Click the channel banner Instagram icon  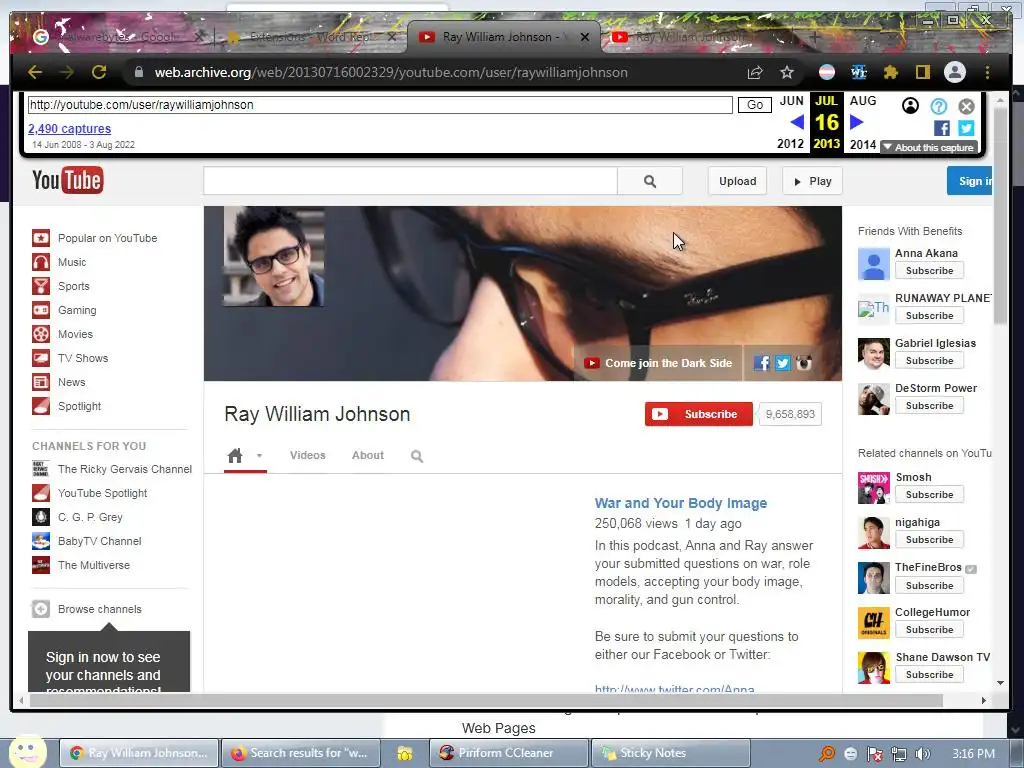tap(804, 363)
